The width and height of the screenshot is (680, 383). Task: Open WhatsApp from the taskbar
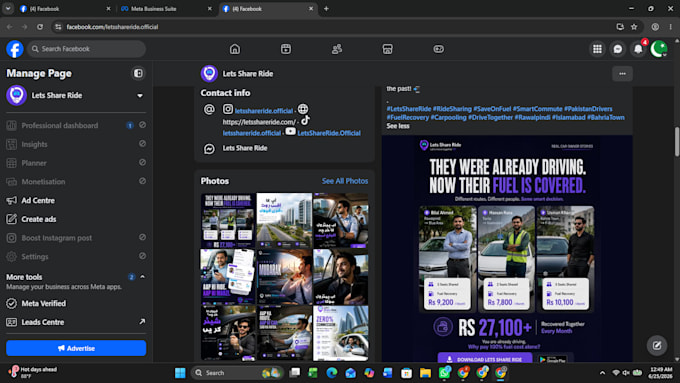click(x=445, y=372)
